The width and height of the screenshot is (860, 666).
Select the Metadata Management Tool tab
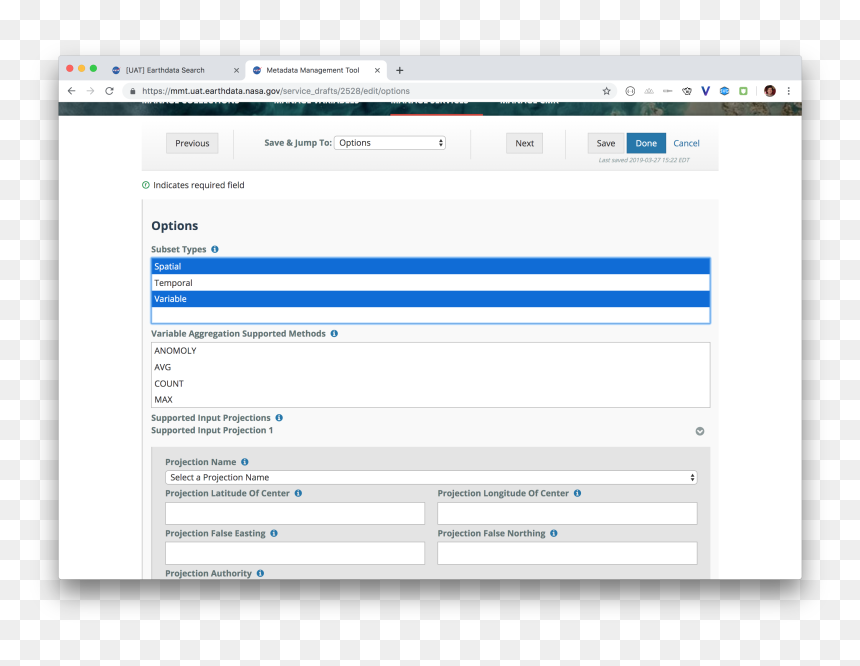click(316, 70)
